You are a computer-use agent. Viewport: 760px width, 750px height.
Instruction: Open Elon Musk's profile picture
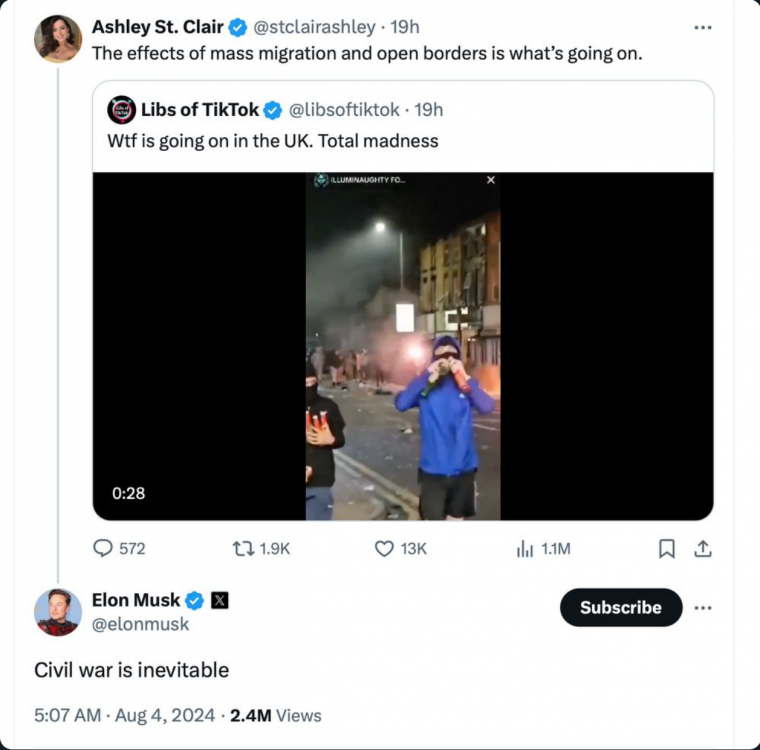58,612
